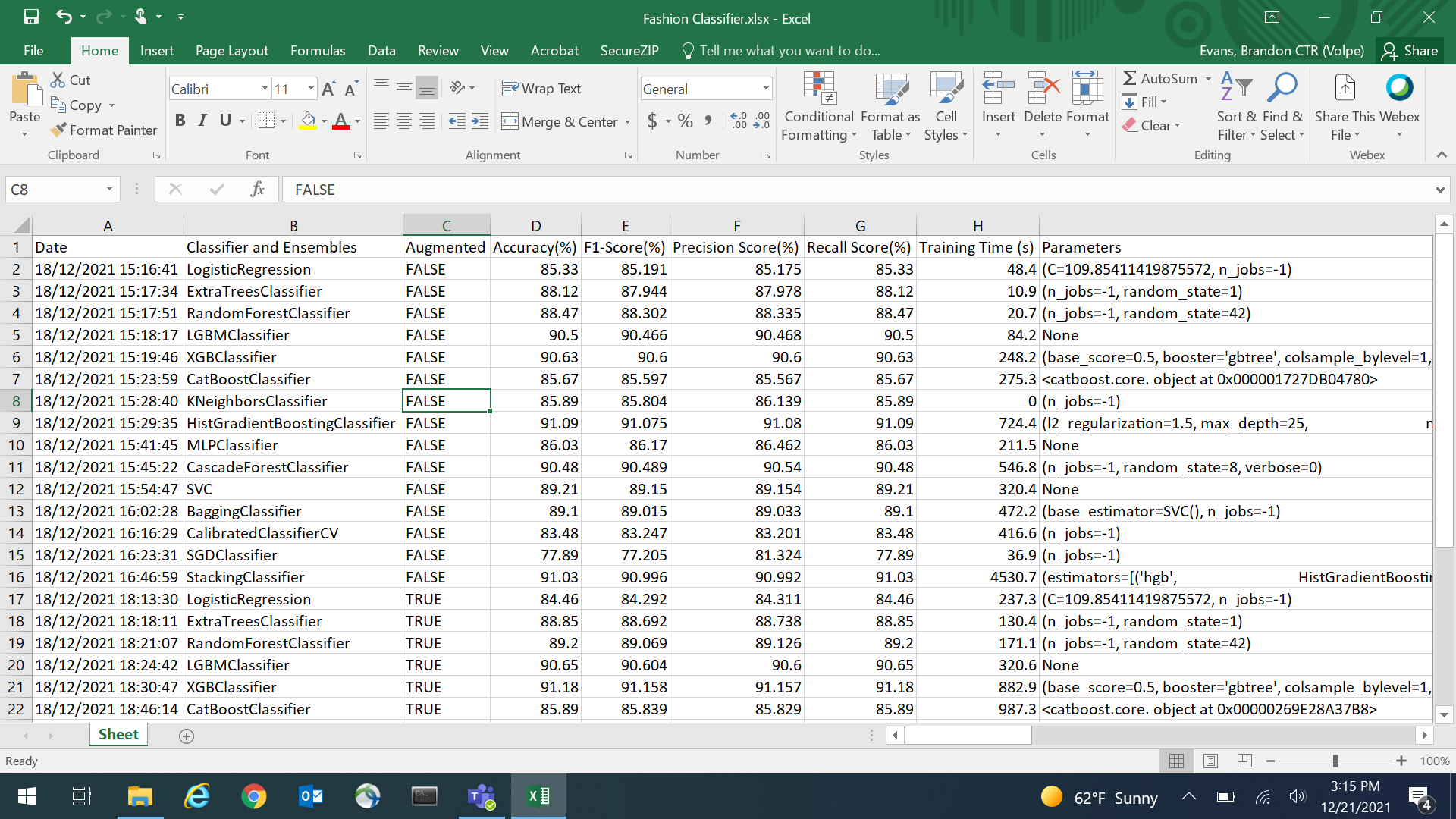
Task: Open Find & Select magnifier
Action: (x=1282, y=107)
